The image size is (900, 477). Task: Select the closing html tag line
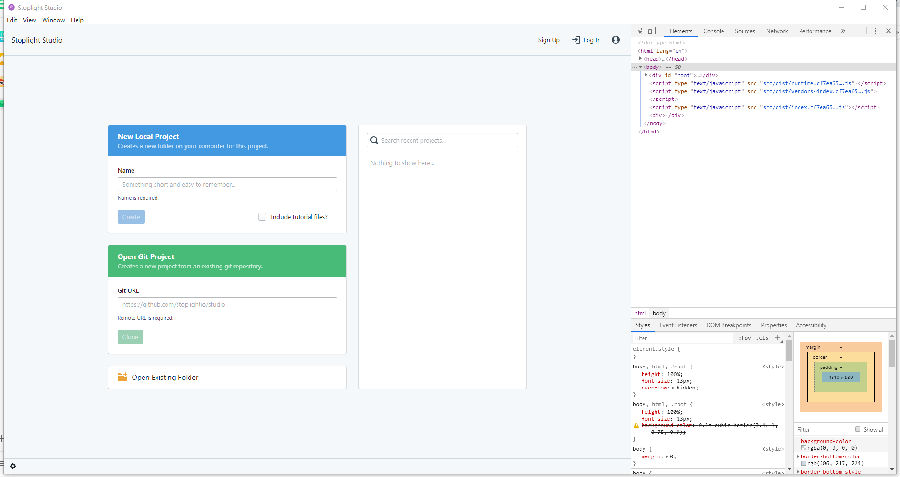pyautogui.click(x=650, y=131)
